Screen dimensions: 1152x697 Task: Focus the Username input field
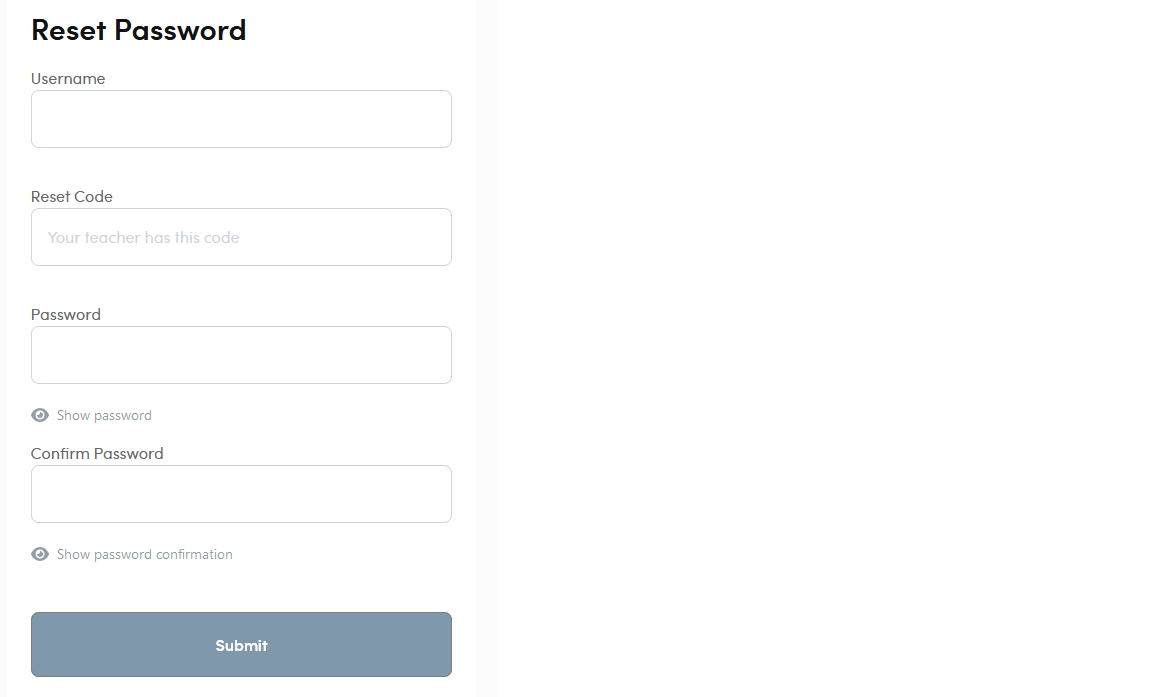click(241, 119)
